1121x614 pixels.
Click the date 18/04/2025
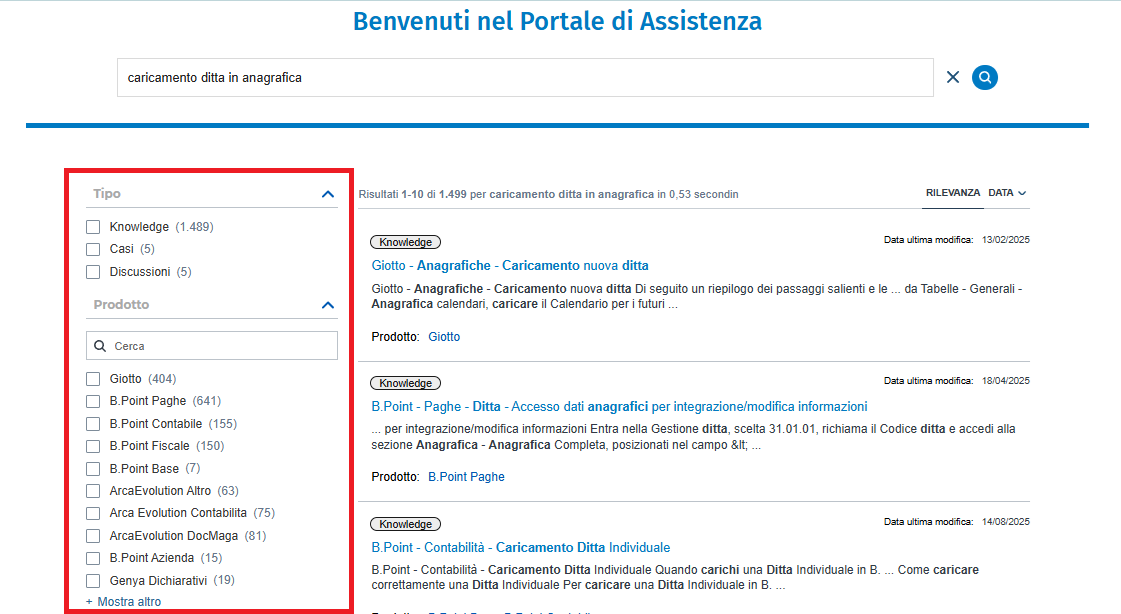[x=1005, y=381]
